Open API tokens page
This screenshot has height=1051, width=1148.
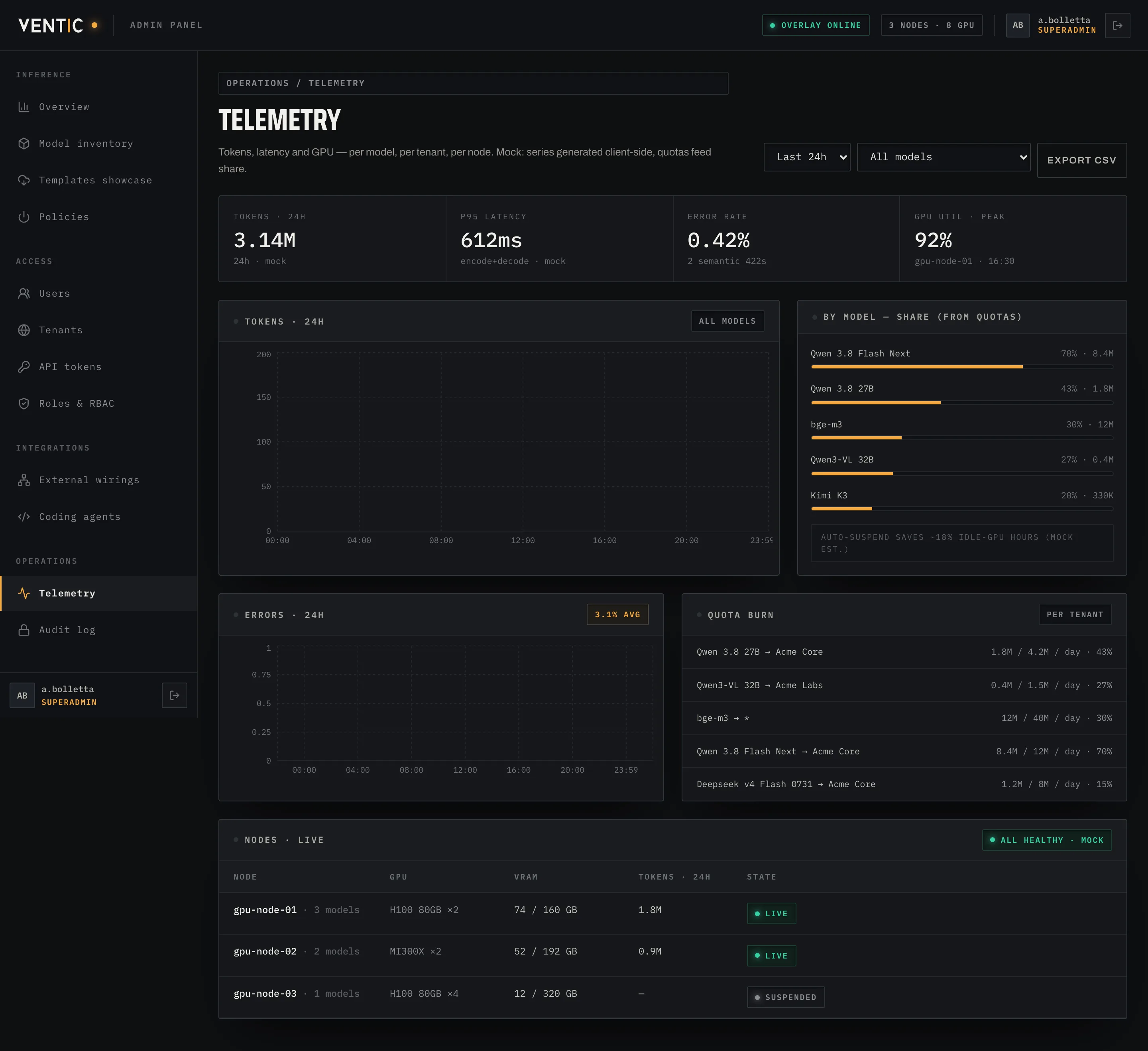98,367
